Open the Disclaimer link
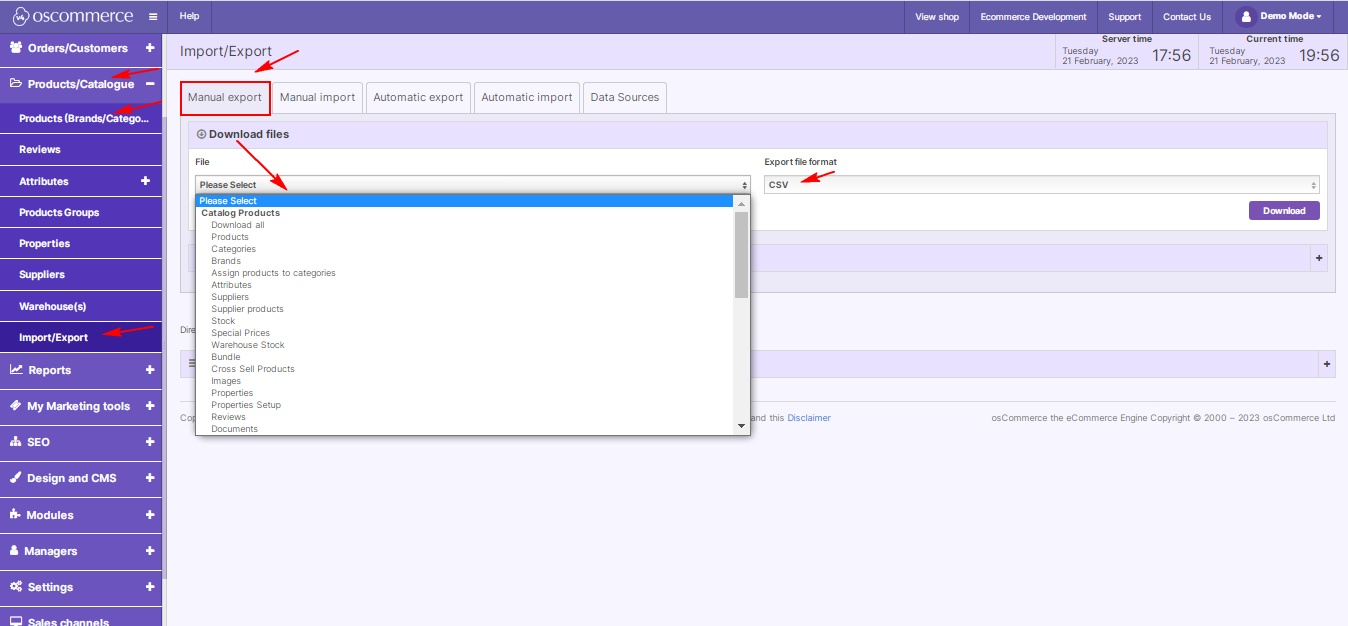The height and width of the screenshot is (626, 1348). pyautogui.click(x=809, y=417)
